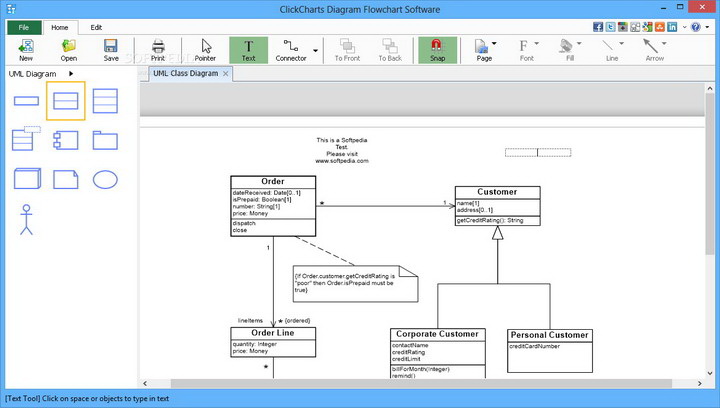This screenshot has height=408, width=720.
Task: Expand the UML Diagram shape category arrow
Action: [x=71, y=73]
